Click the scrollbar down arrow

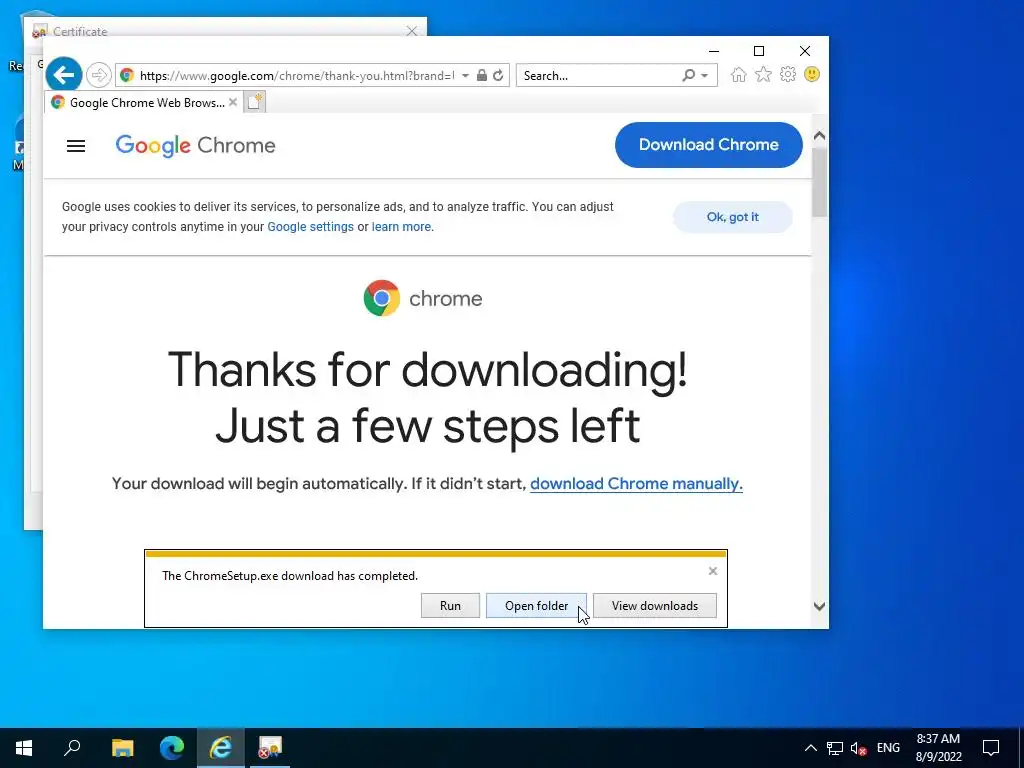820,606
